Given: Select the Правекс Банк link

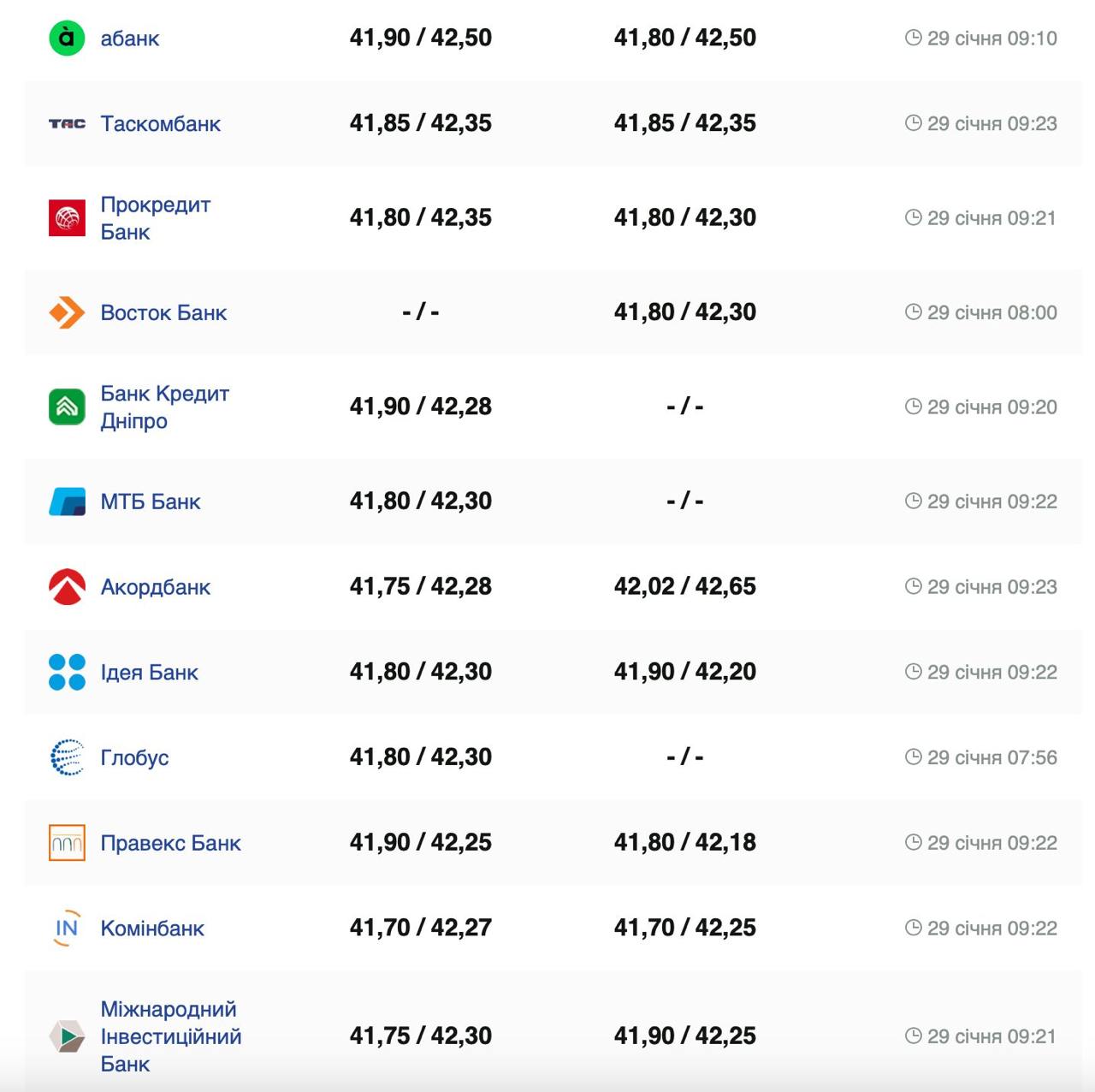Looking at the screenshot, I should 170,843.
